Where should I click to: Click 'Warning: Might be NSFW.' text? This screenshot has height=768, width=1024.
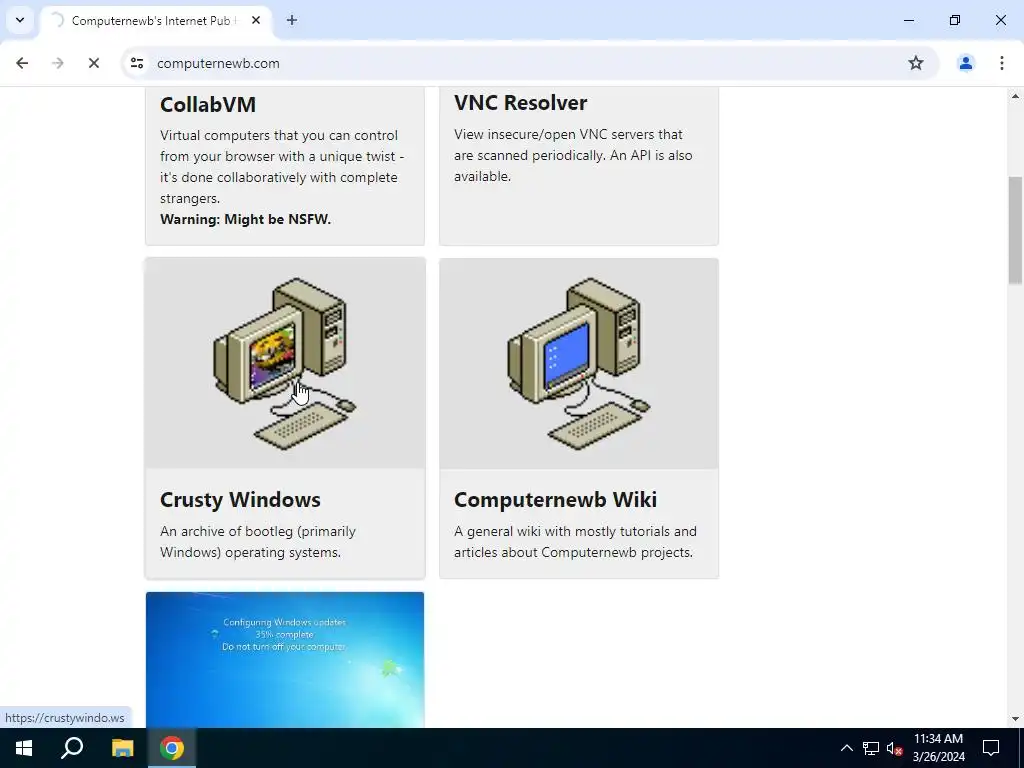[246, 219]
